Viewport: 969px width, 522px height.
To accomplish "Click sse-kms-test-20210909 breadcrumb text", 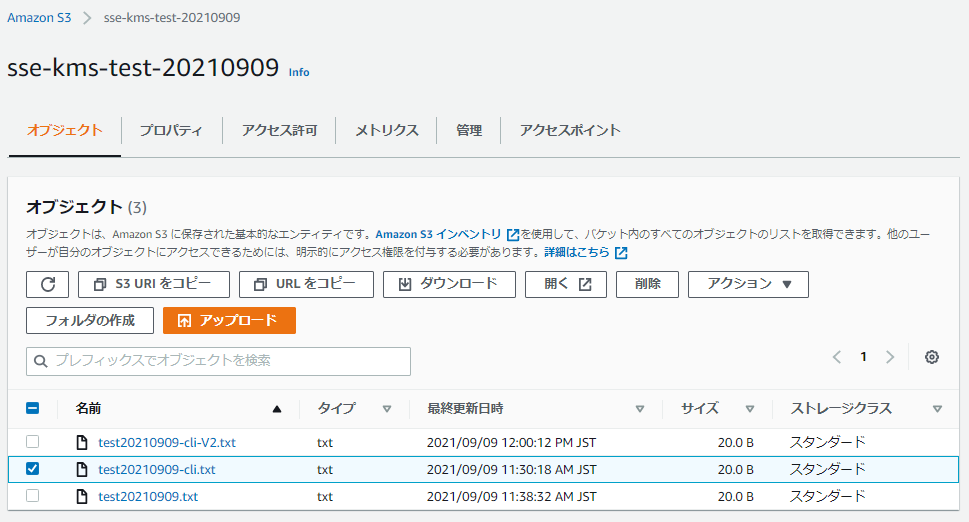I will click(x=172, y=17).
